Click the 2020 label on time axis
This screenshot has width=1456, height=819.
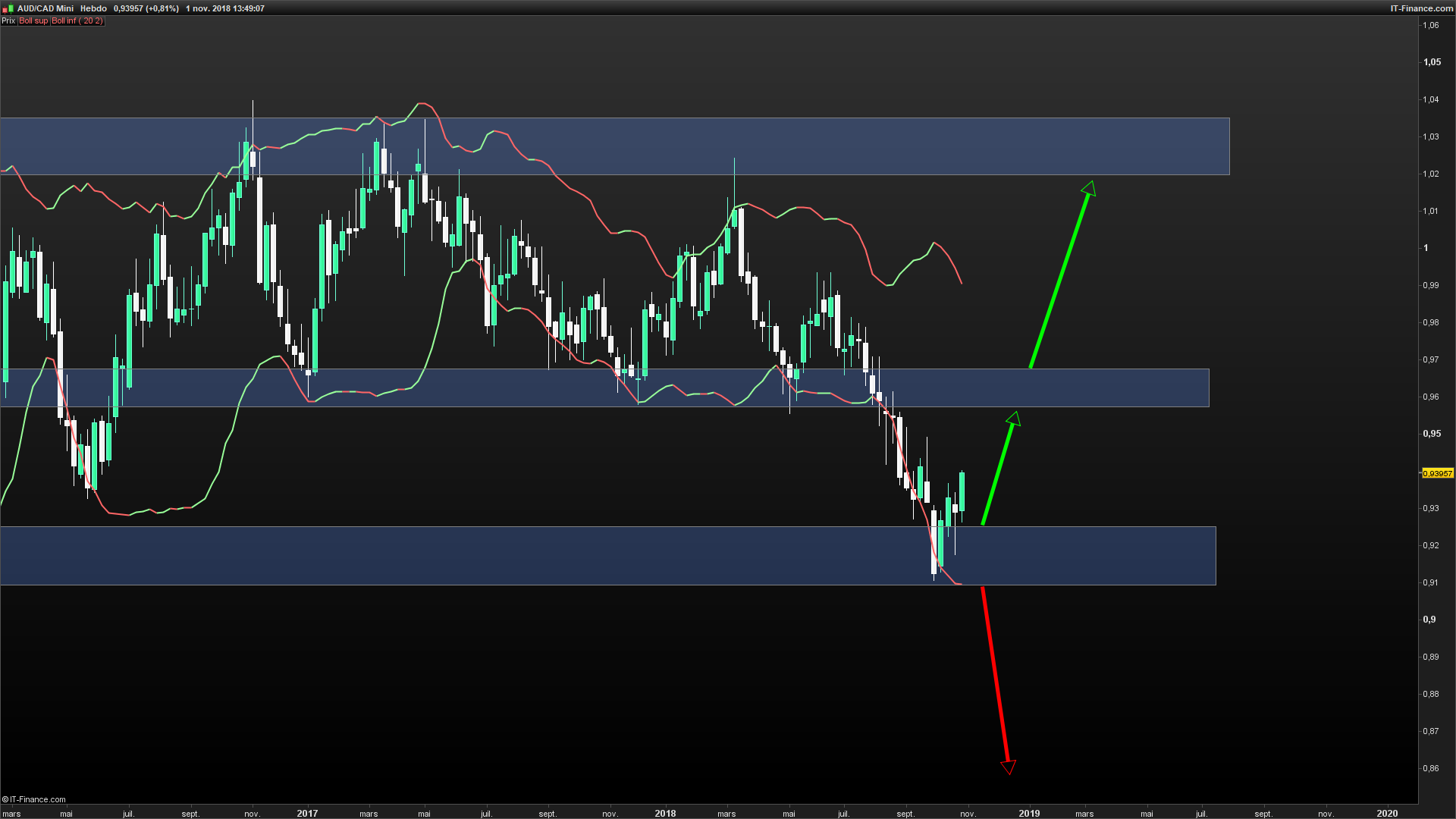[1387, 813]
